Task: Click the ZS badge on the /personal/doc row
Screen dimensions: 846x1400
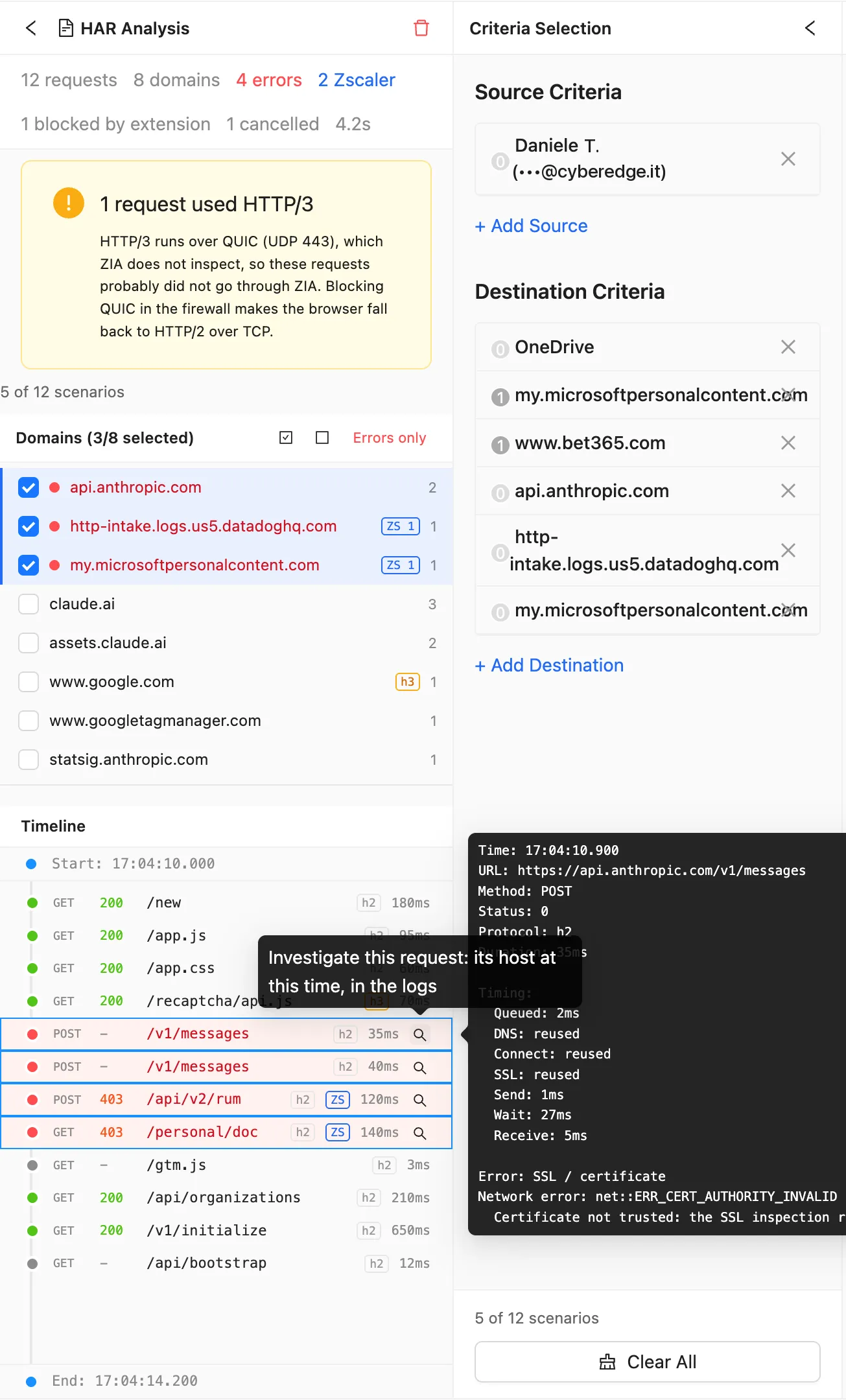Action: pos(338,1132)
